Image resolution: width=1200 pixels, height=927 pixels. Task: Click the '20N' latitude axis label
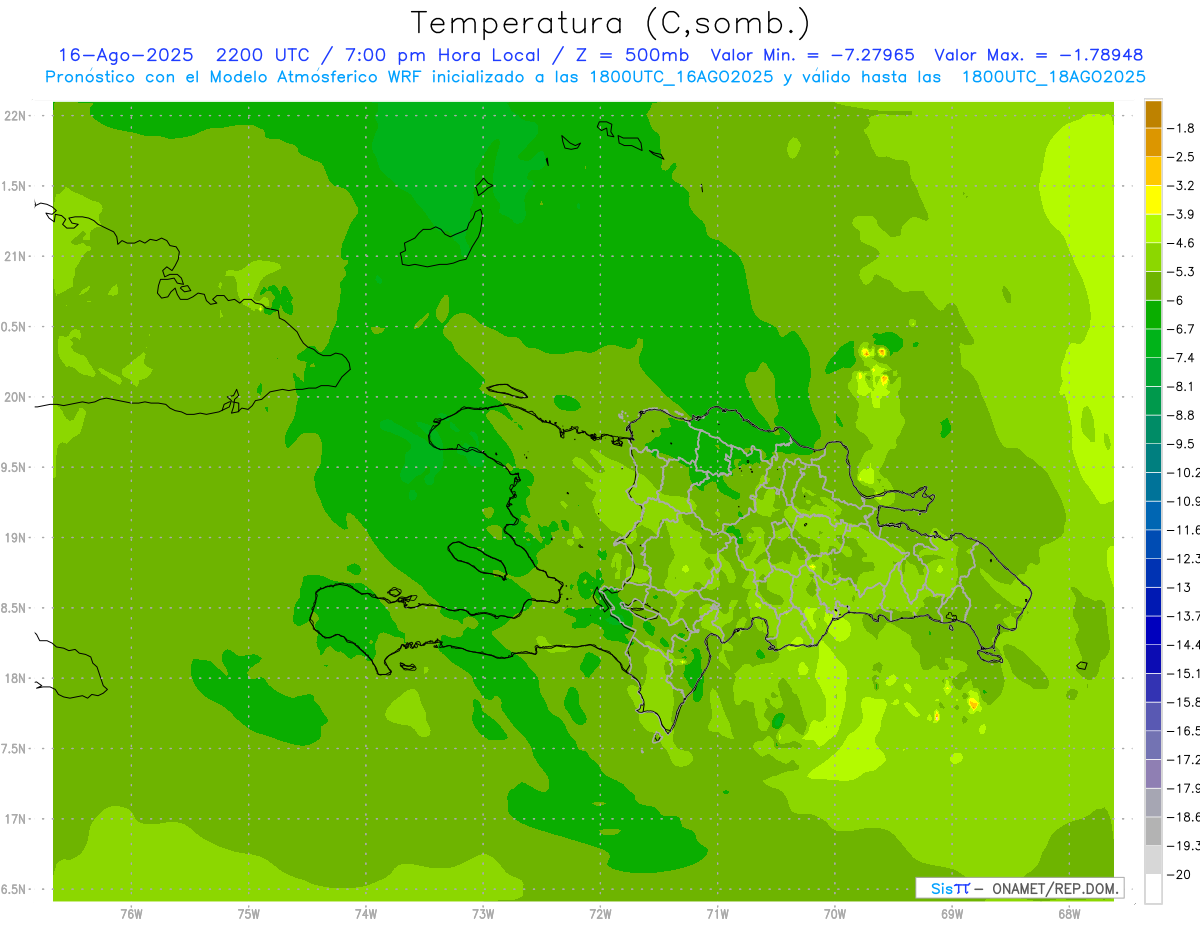[15, 397]
